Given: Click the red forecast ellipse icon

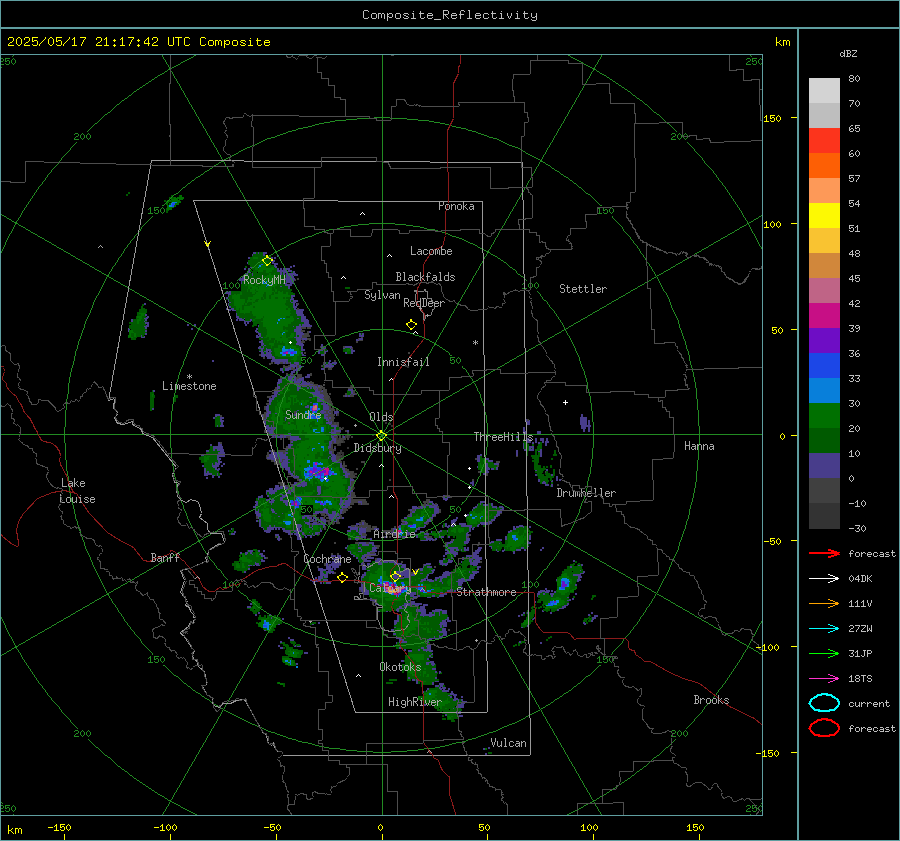Looking at the screenshot, I should pos(824,728).
